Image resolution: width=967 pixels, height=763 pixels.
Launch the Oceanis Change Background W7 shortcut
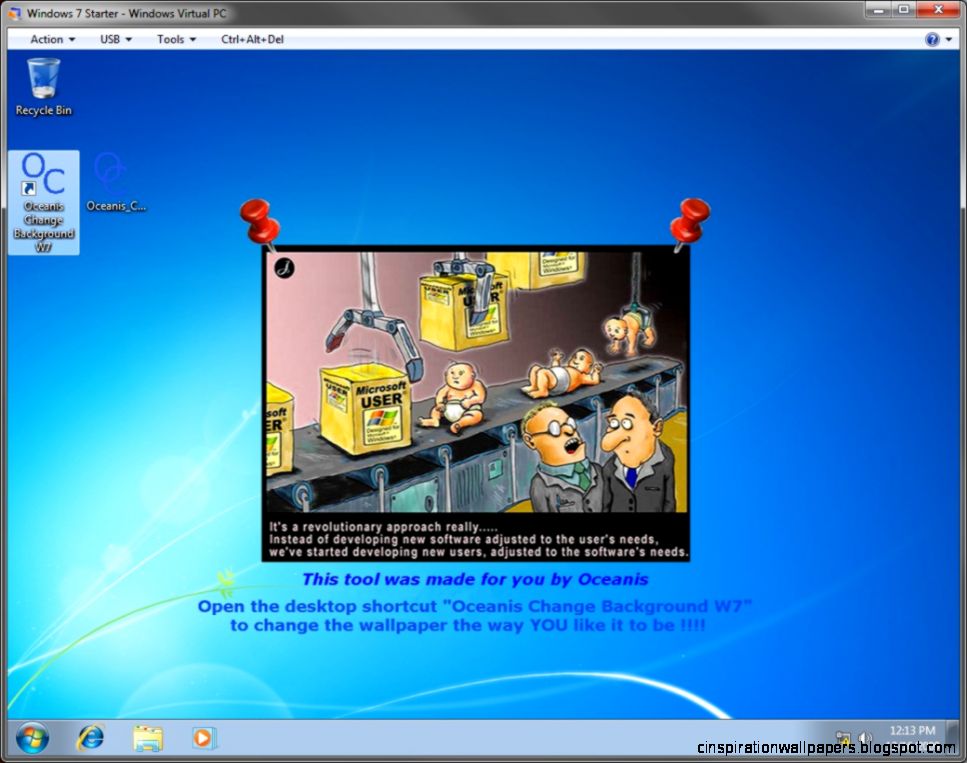point(42,175)
